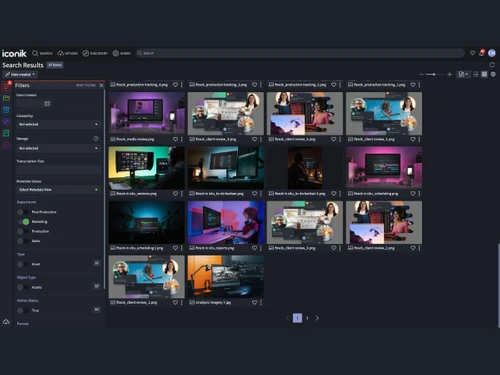The width and height of the screenshot is (500, 375).
Task: Open more options for flock in situ_reports.png
Action: [x=261, y=248]
